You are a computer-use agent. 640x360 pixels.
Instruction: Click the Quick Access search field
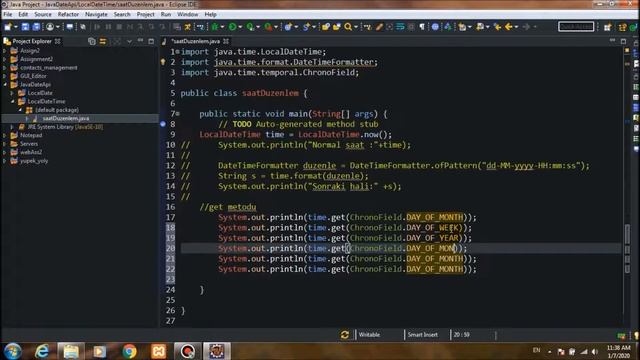click(576, 27)
